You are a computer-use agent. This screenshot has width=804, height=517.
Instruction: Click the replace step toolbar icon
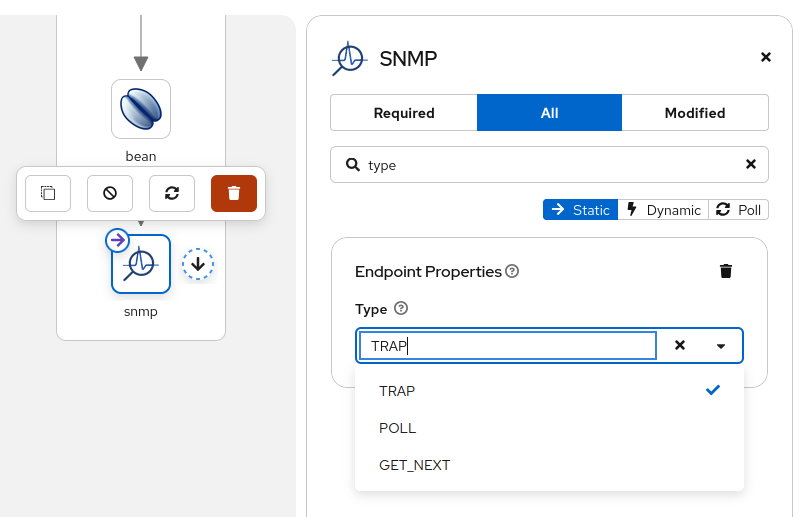[x=172, y=193]
